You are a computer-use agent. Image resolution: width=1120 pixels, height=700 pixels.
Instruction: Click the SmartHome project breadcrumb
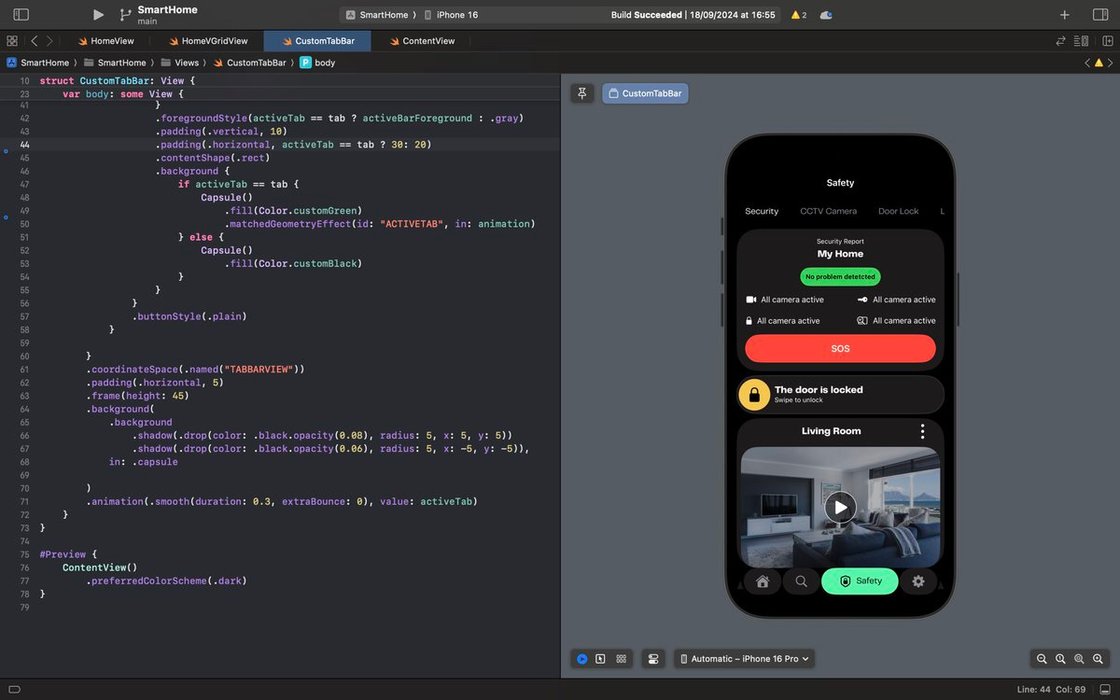[38, 62]
